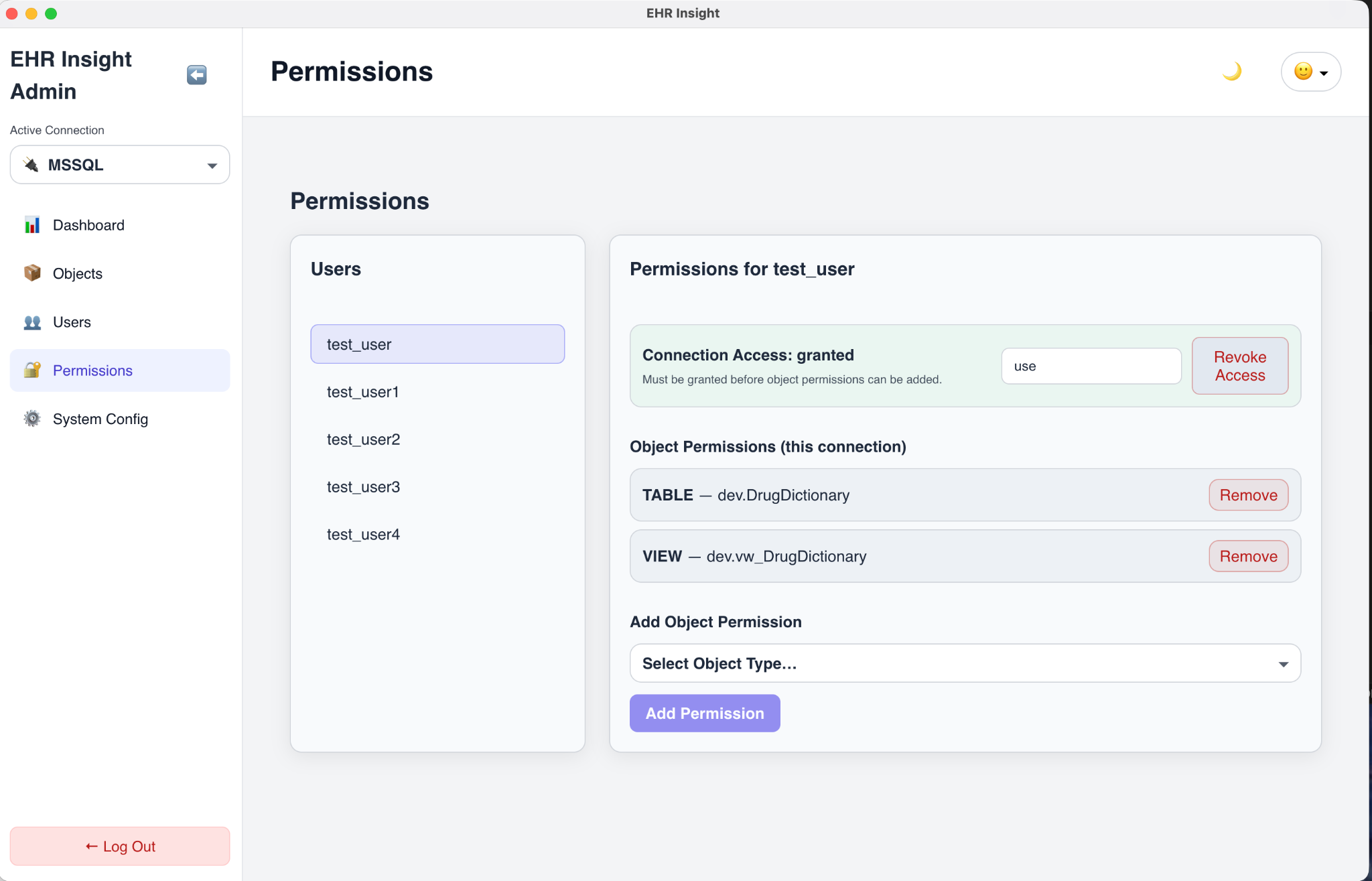Revoke connection access for test_user

(x=1239, y=366)
